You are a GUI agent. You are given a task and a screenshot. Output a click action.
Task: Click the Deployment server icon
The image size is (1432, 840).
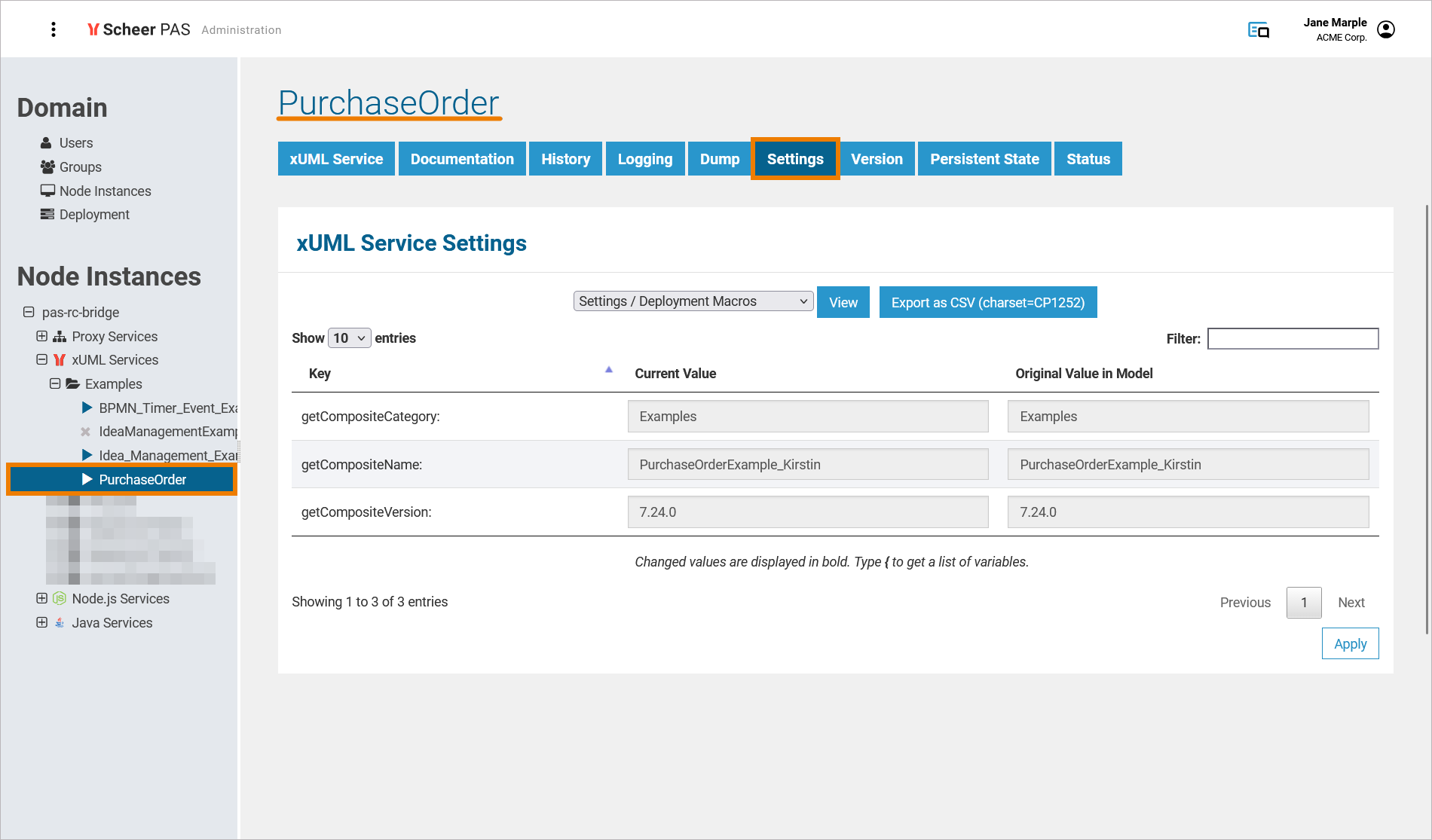(47, 215)
